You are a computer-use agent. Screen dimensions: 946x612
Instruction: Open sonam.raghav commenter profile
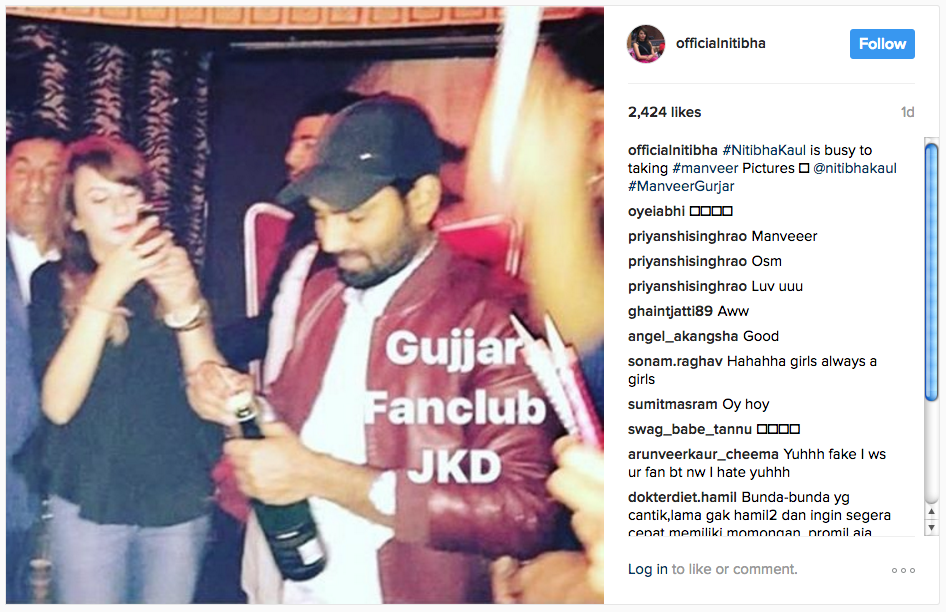[x=675, y=362]
